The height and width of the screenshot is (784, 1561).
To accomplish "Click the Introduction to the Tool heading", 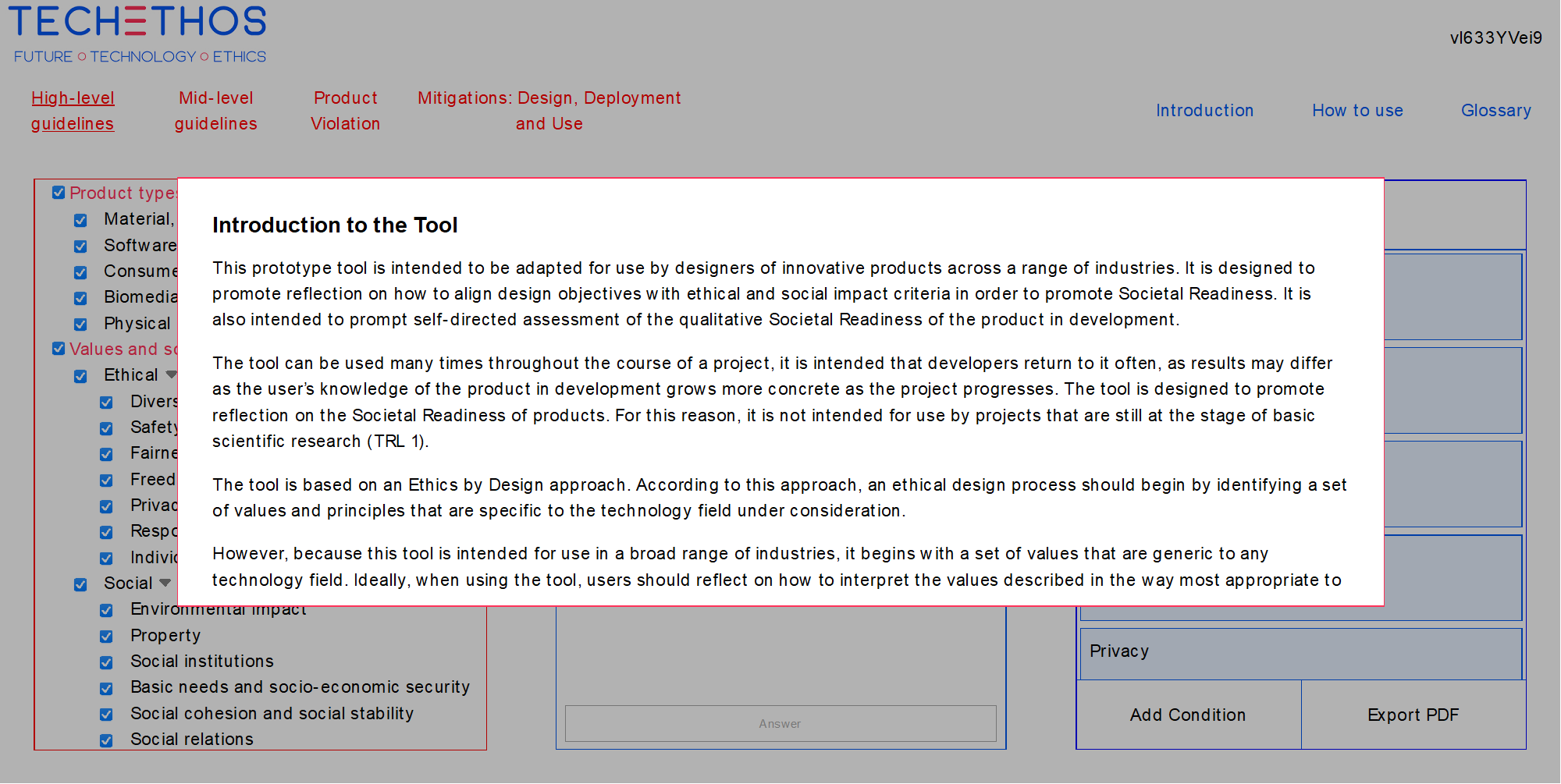I will pyautogui.click(x=335, y=225).
